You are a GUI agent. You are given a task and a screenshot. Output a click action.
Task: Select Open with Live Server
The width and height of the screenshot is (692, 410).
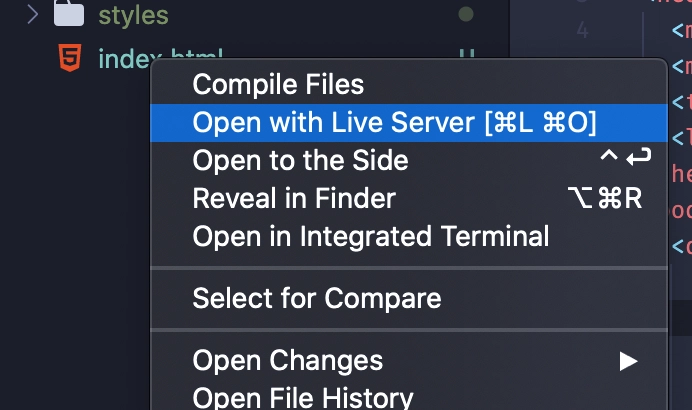[409, 123]
